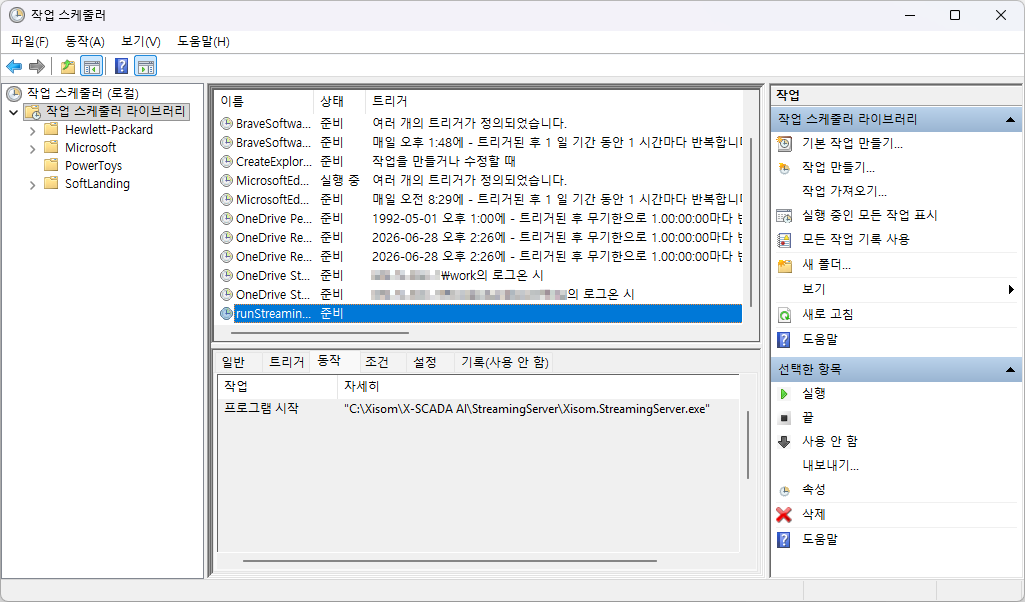Select the 프로그램 시작 action row
The height and width of the screenshot is (602, 1025).
pos(478,409)
